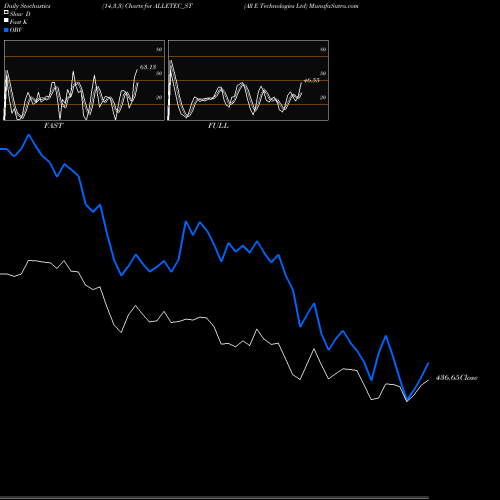This screenshot has height=500, width=500.
Task: Click the 80 axis label in FAST chart
Action: [159, 49]
